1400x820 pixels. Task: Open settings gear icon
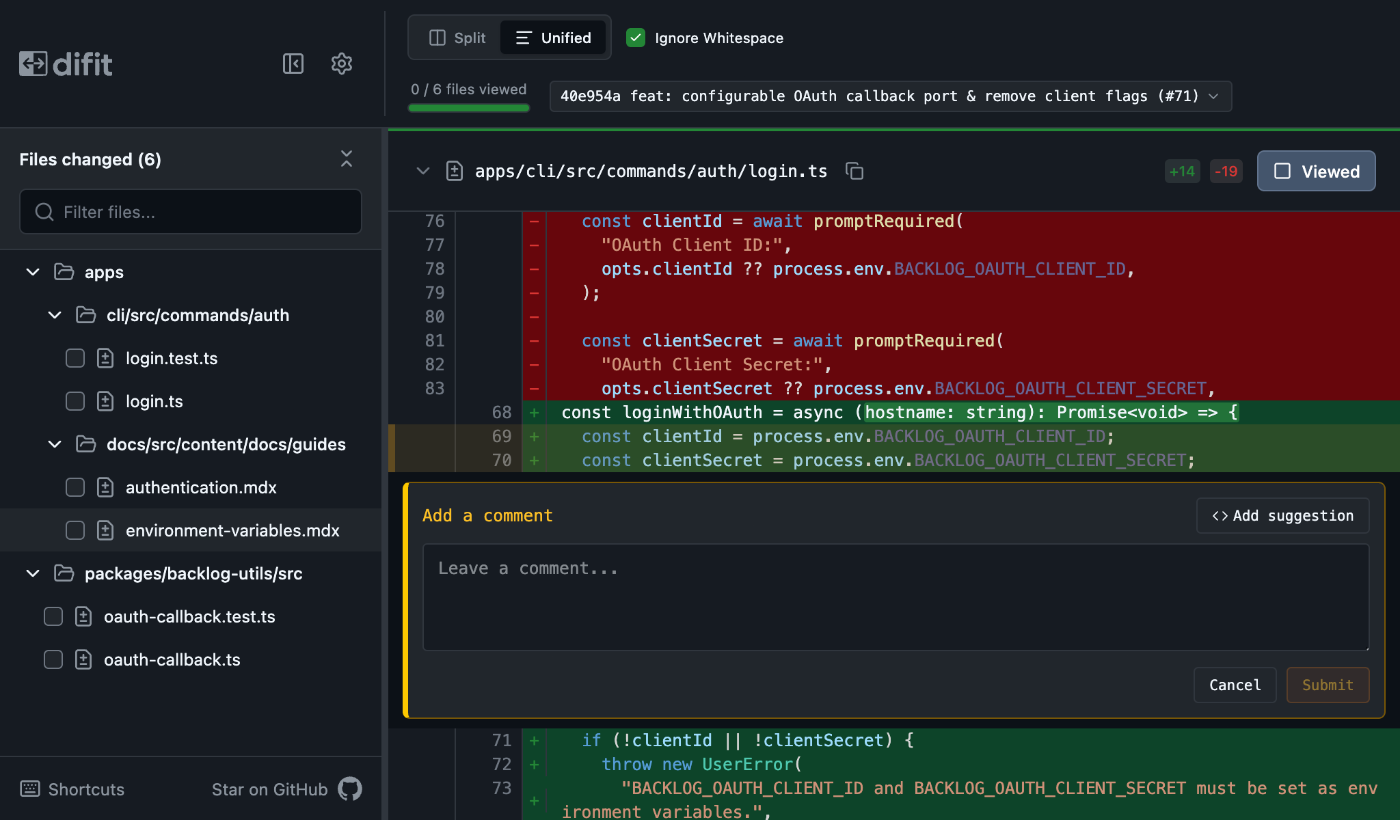[x=342, y=64]
